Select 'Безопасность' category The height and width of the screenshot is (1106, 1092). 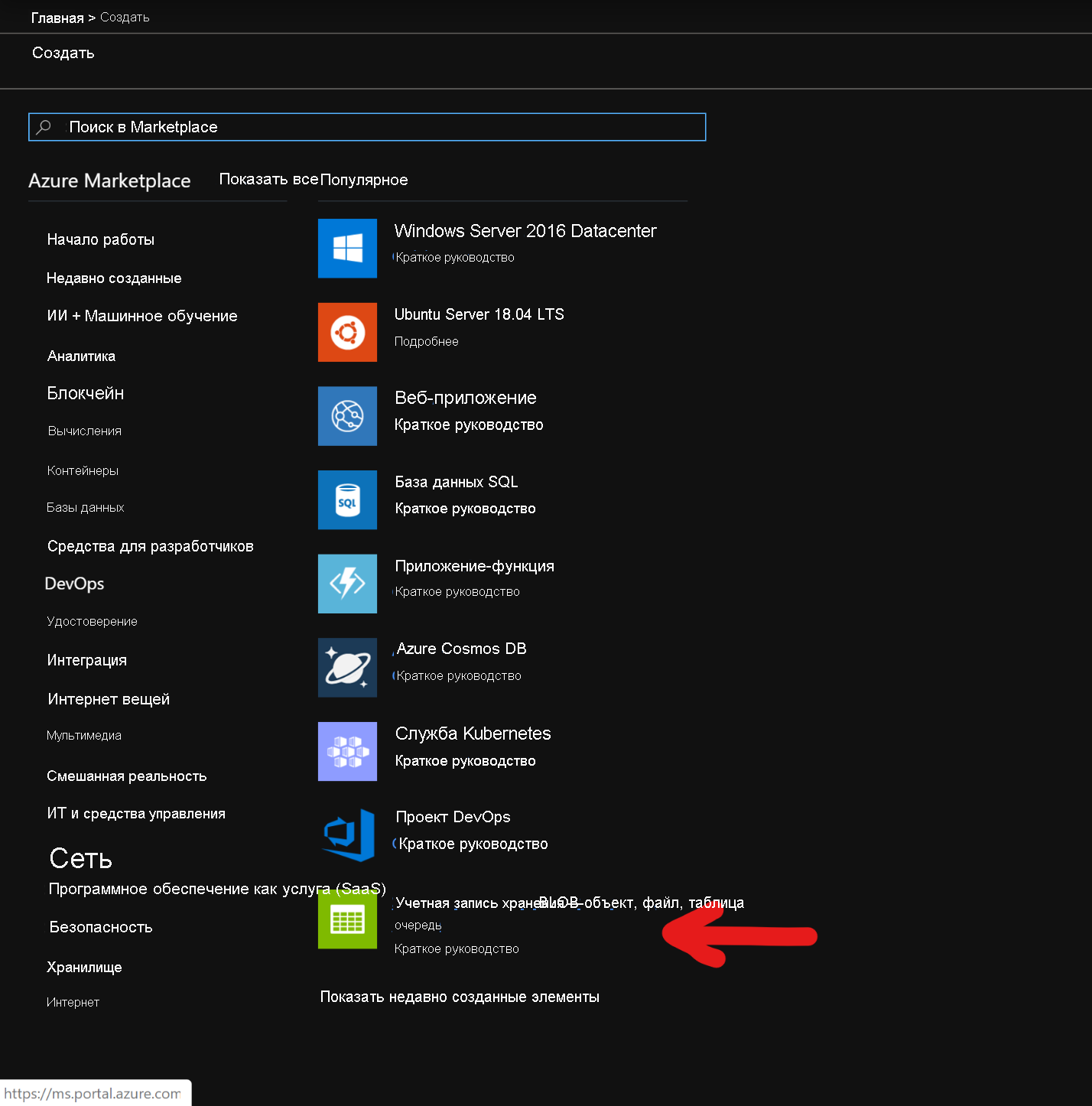pos(101,927)
